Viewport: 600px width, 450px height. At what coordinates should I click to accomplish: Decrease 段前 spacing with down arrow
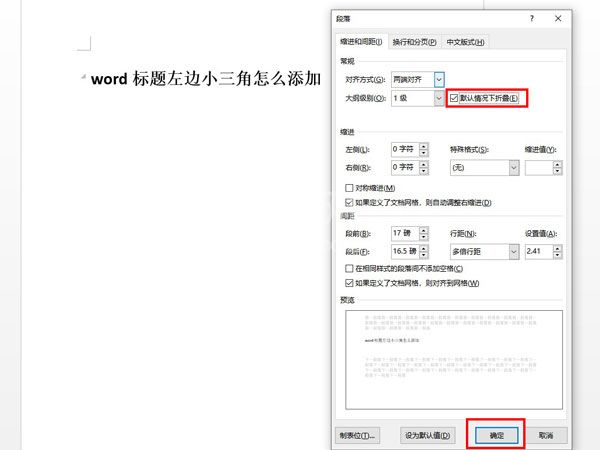coord(424,237)
